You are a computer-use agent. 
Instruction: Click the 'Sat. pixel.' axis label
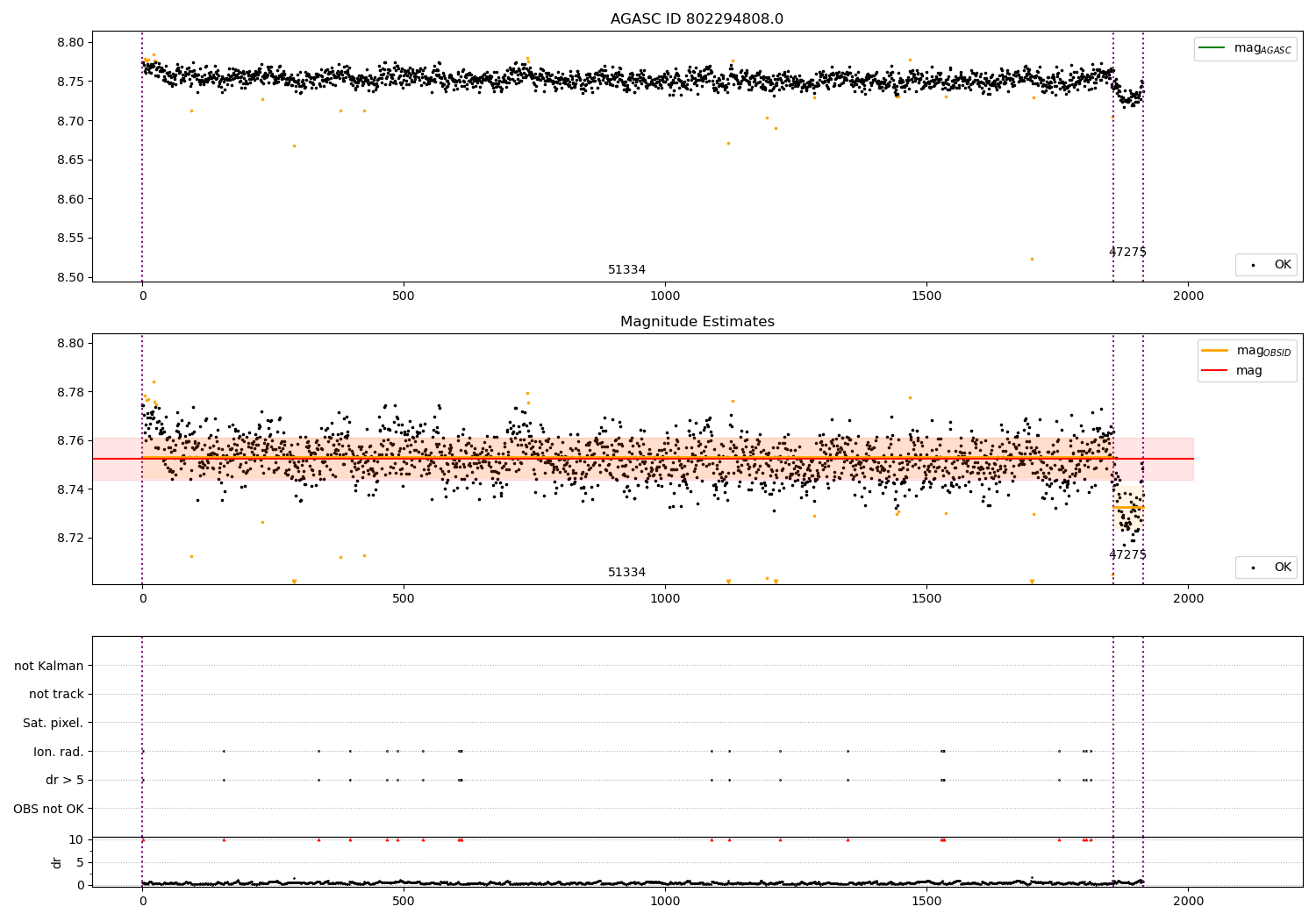pyautogui.click(x=54, y=723)
